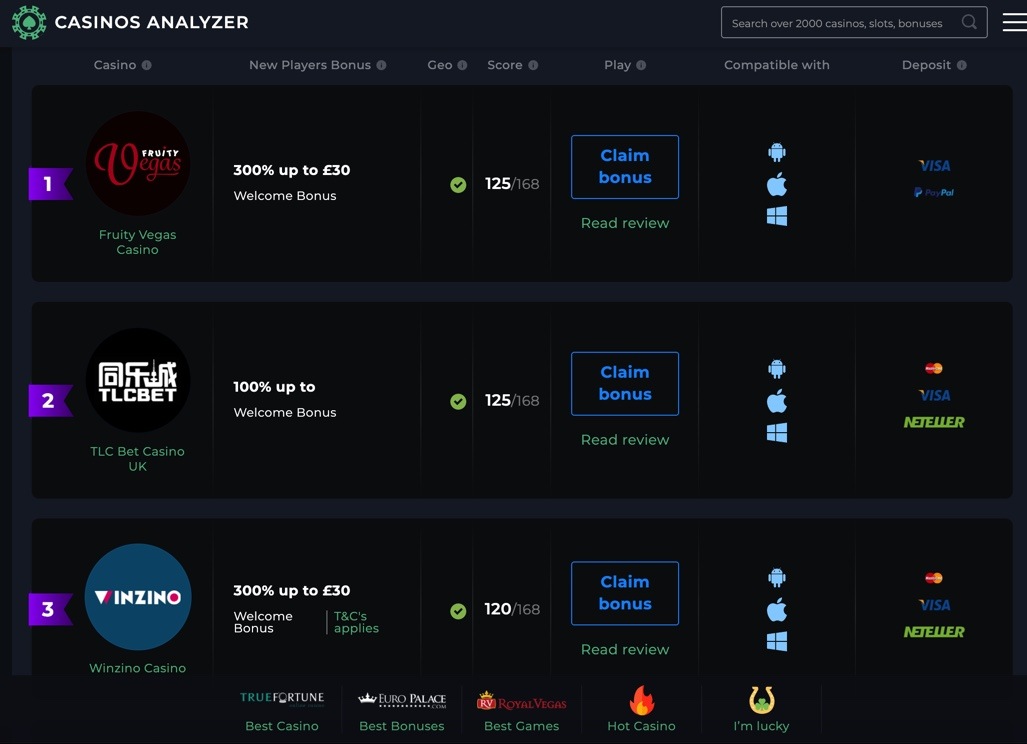Click Visa icon in Fruity Vegas row
This screenshot has height=744, width=1027.
tap(934, 166)
